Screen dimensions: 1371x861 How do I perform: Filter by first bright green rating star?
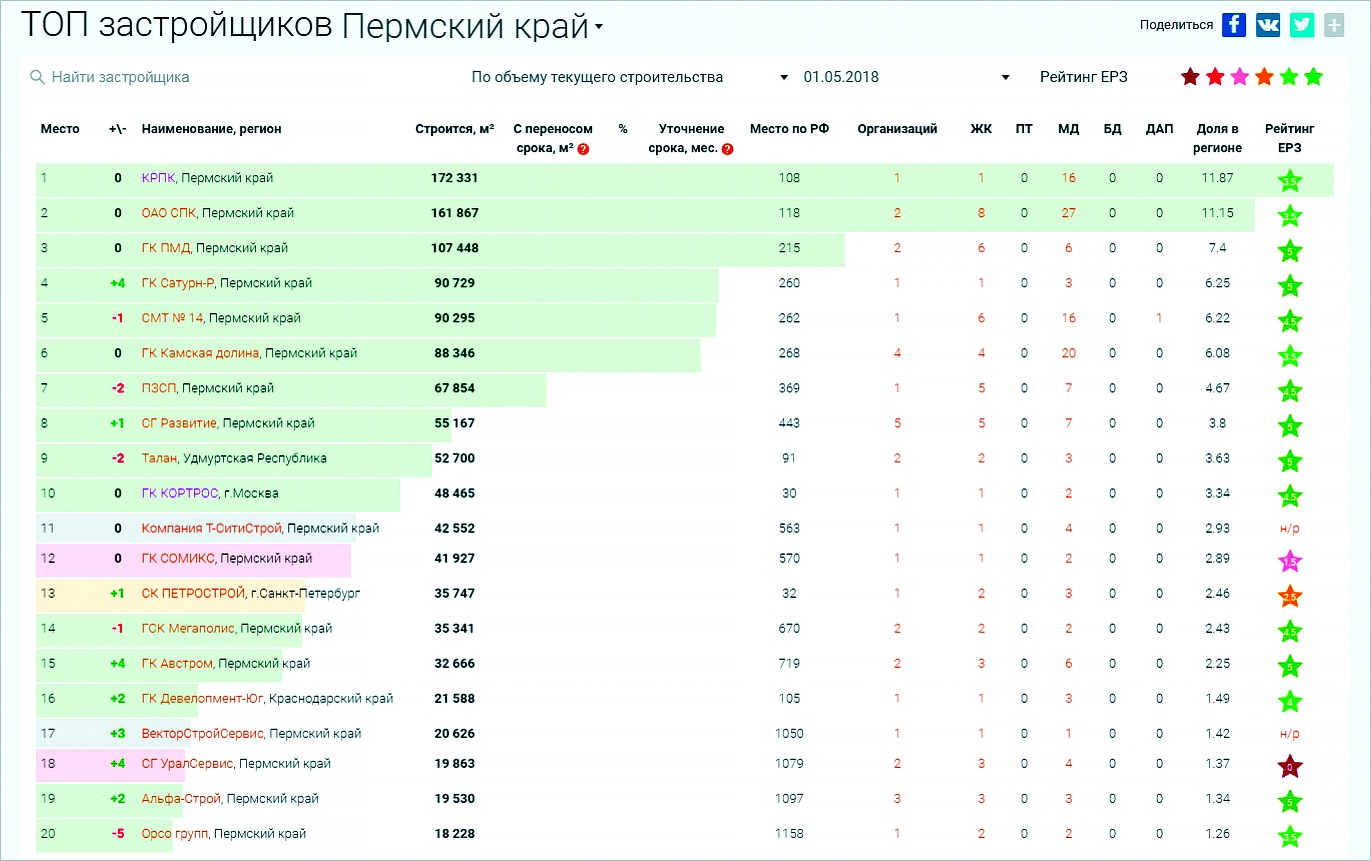pos(1289,77)
